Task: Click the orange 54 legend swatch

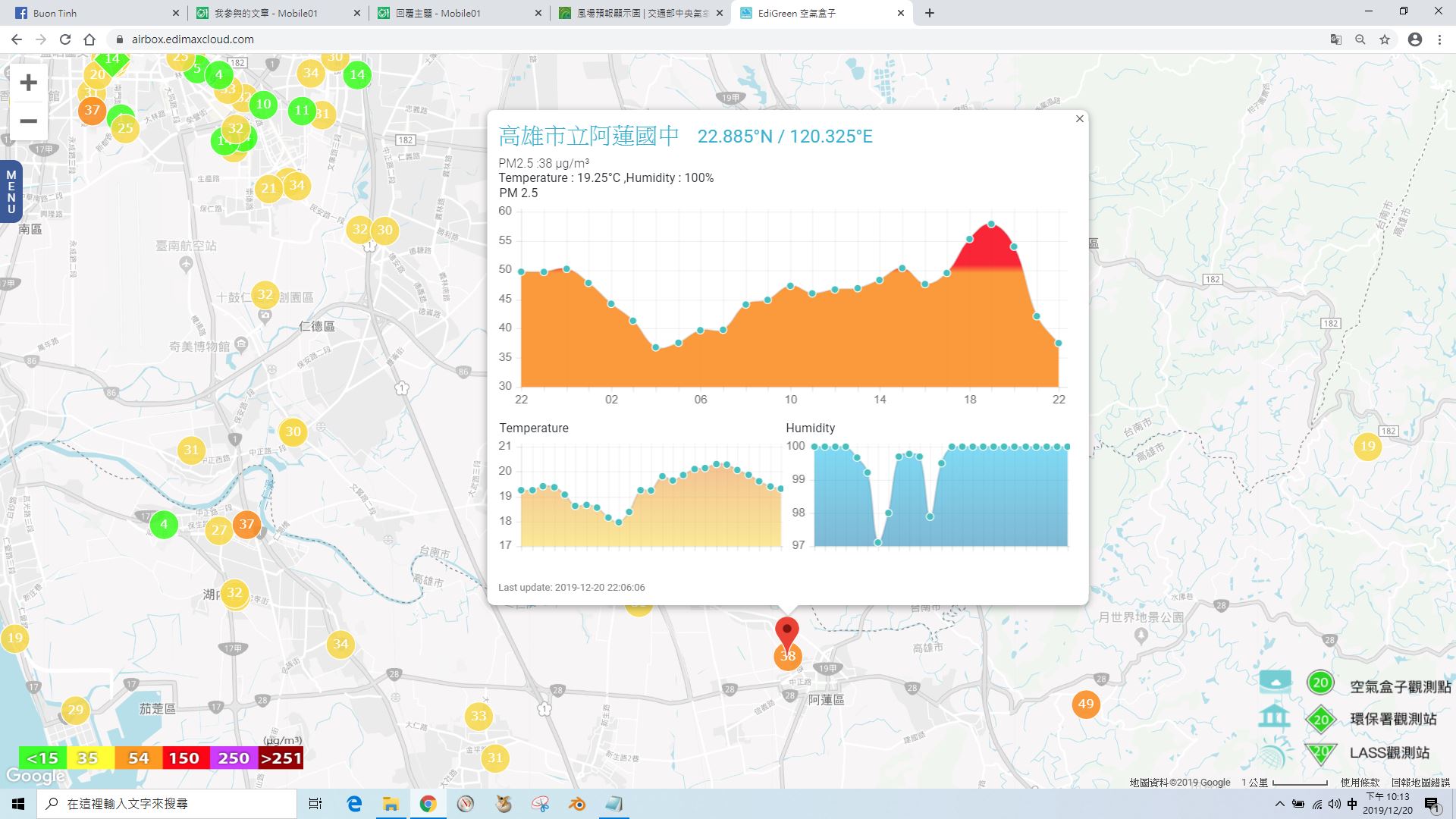Action: pyautogui.click(x=137, y=758)
